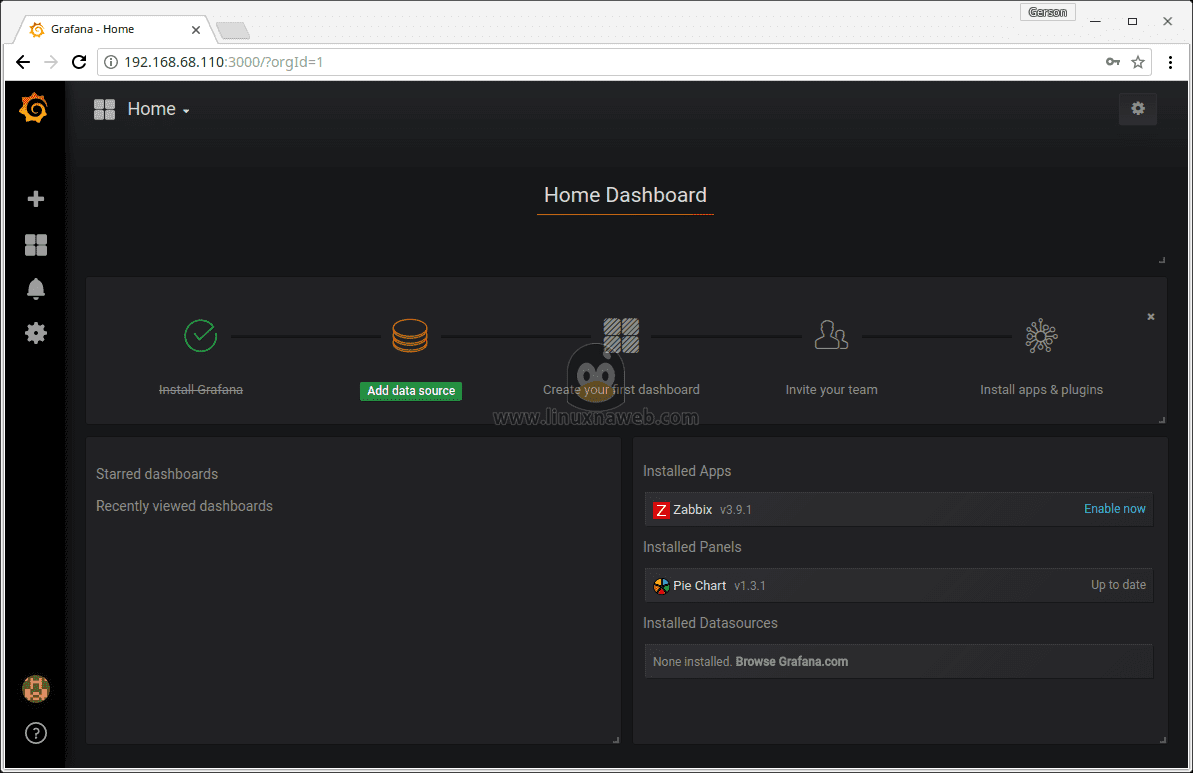
Task: Click the Gerson profile button
Action: point(1048,12)
